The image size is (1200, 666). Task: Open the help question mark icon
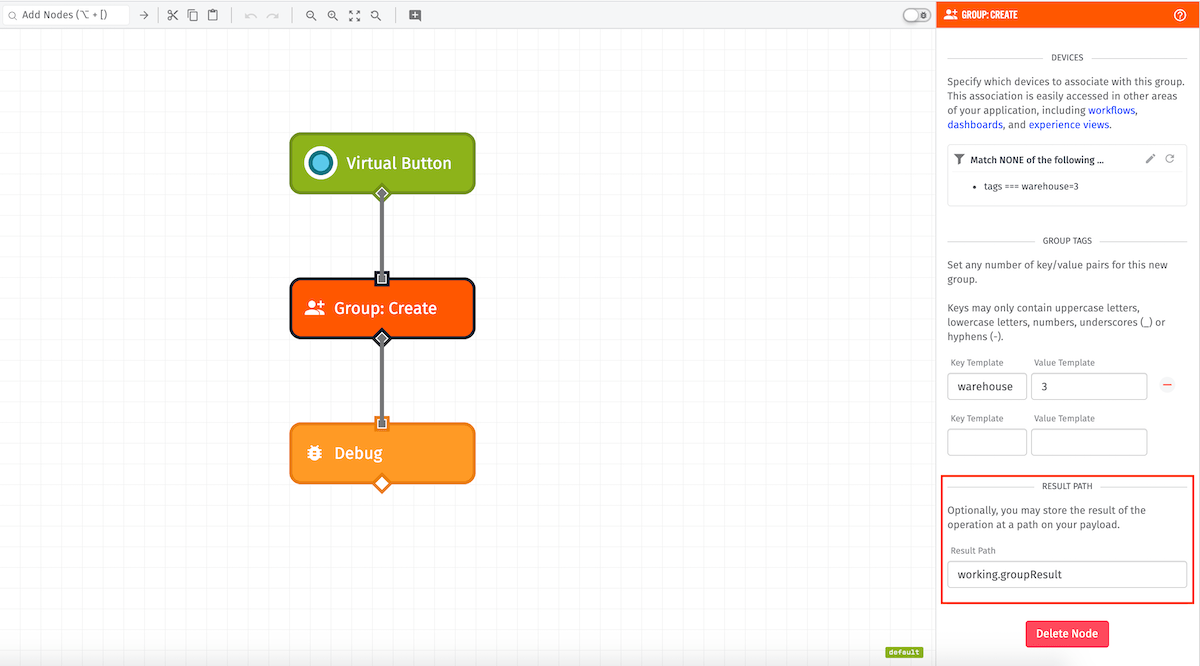pyautogui.click(x=1180, y=15)
